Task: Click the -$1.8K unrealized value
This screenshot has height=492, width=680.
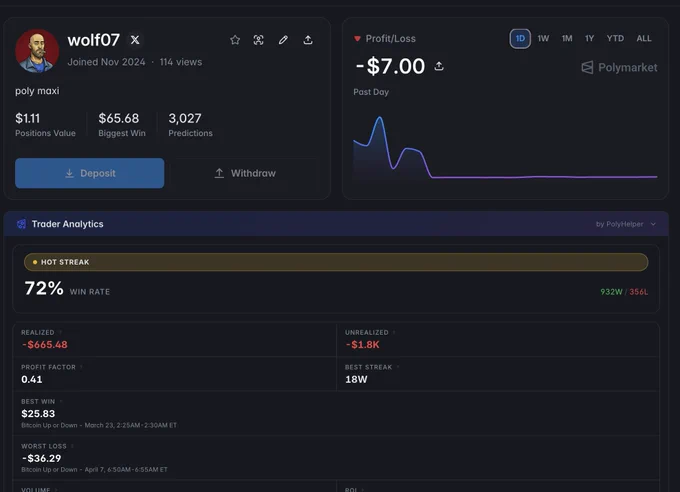Action: pos(363,345)
